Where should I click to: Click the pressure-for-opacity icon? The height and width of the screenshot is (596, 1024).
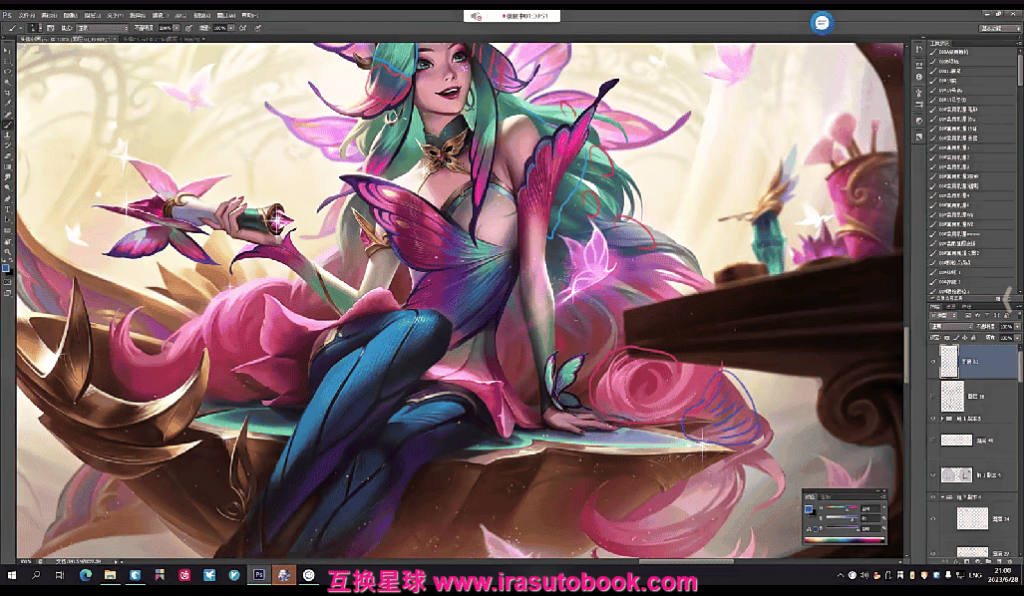tap(189, 28)
